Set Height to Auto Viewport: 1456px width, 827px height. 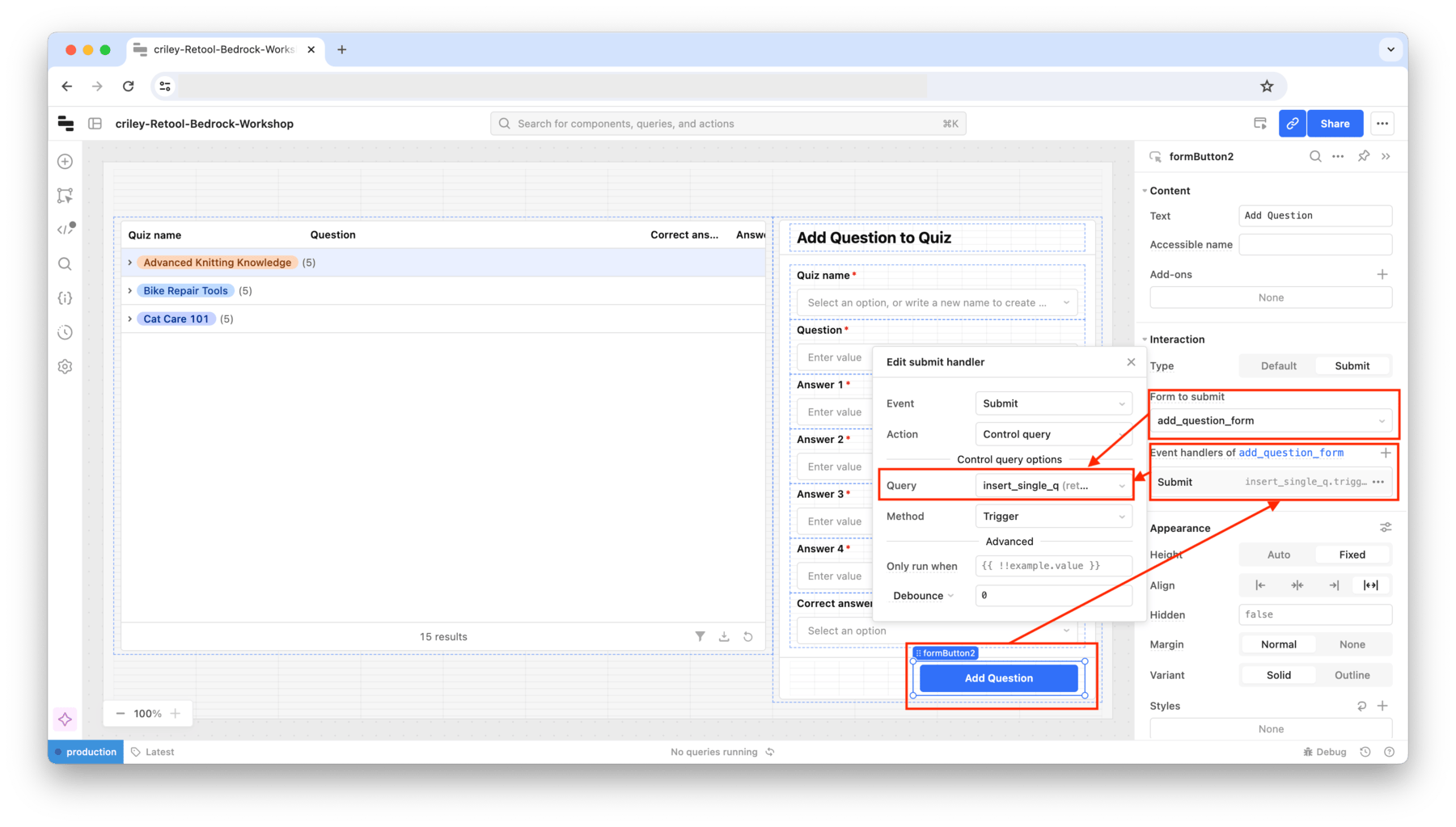(1278, 555)
